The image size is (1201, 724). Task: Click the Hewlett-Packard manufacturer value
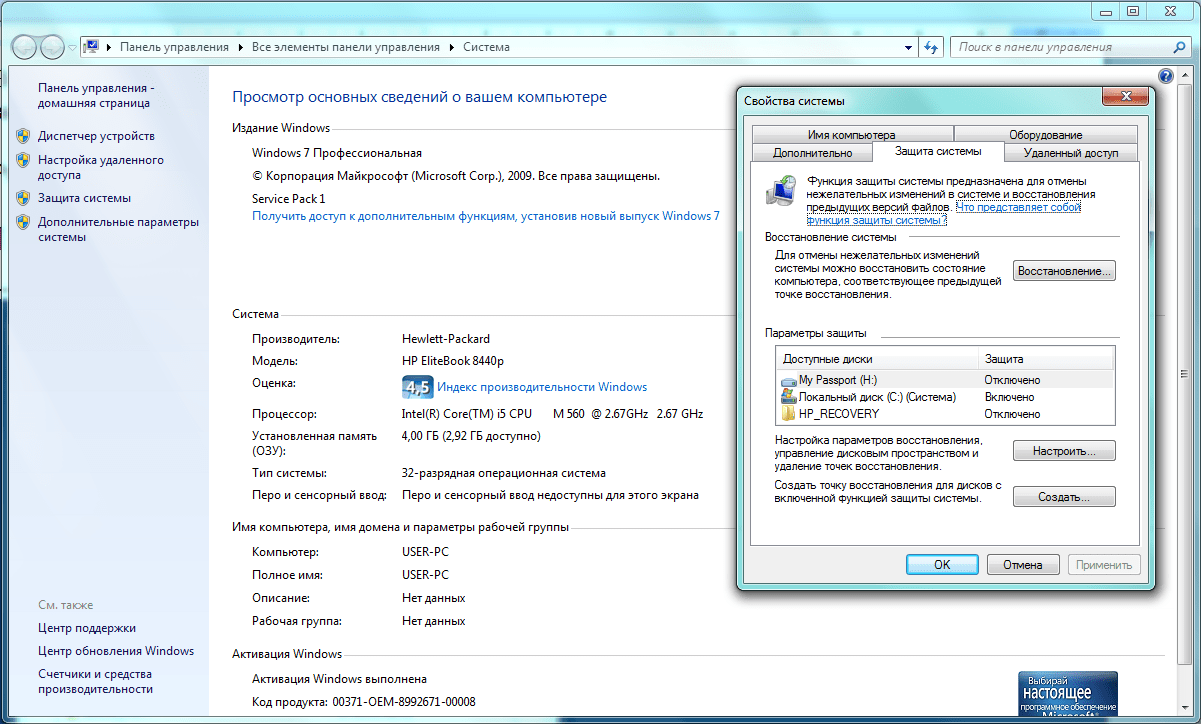point(446,339)
